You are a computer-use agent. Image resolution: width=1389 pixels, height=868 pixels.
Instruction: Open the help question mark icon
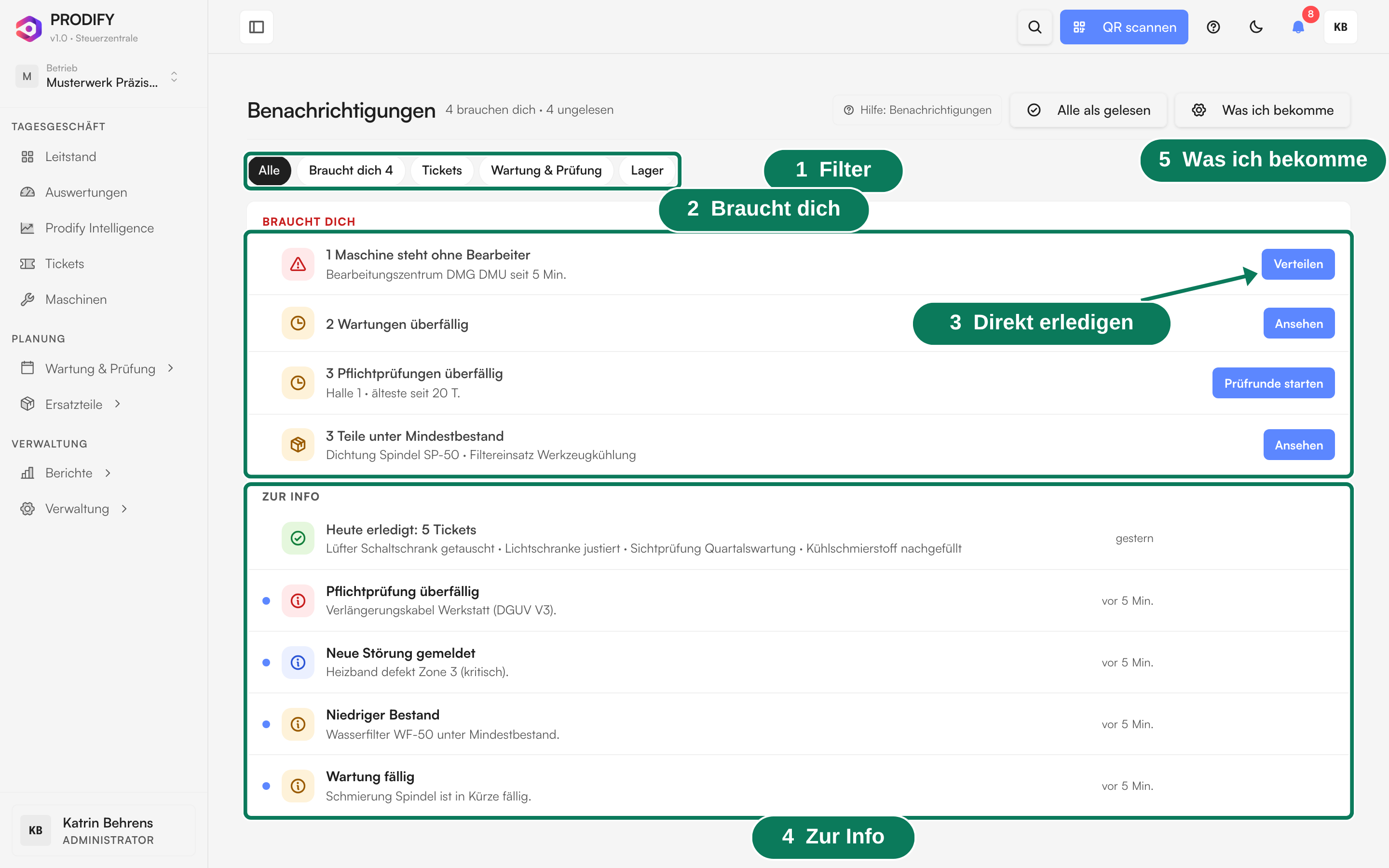coord(1213,27)
